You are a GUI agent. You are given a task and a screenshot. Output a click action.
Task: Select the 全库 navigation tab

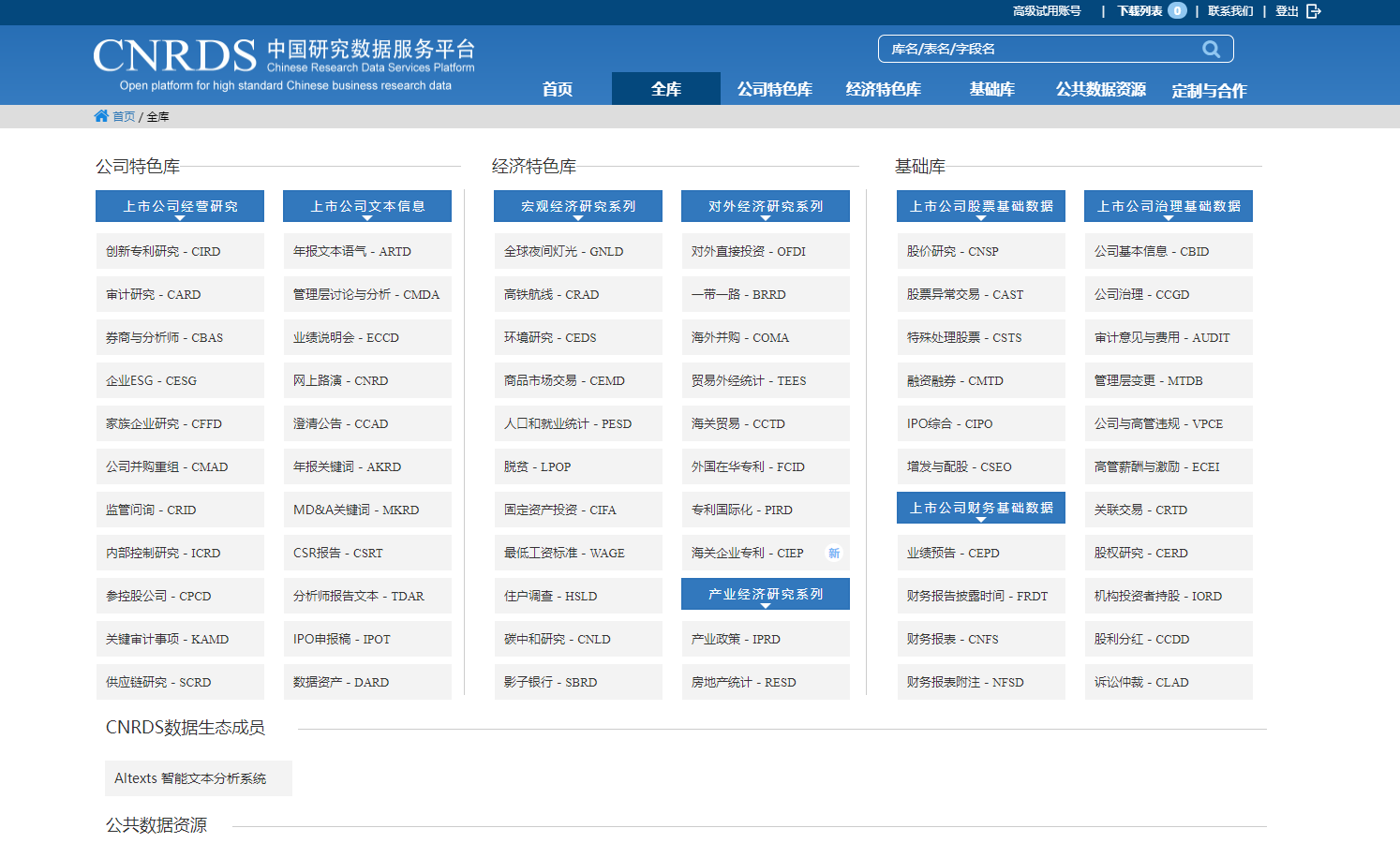666,89
